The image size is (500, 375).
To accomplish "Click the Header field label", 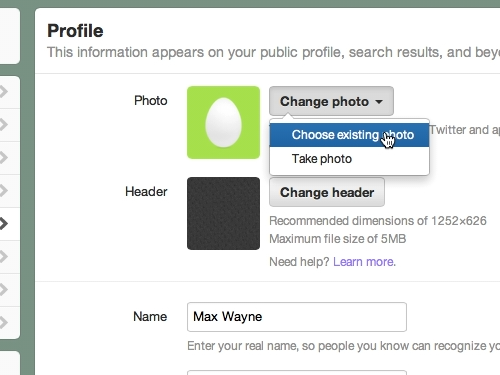I will (x=146, y=192).
